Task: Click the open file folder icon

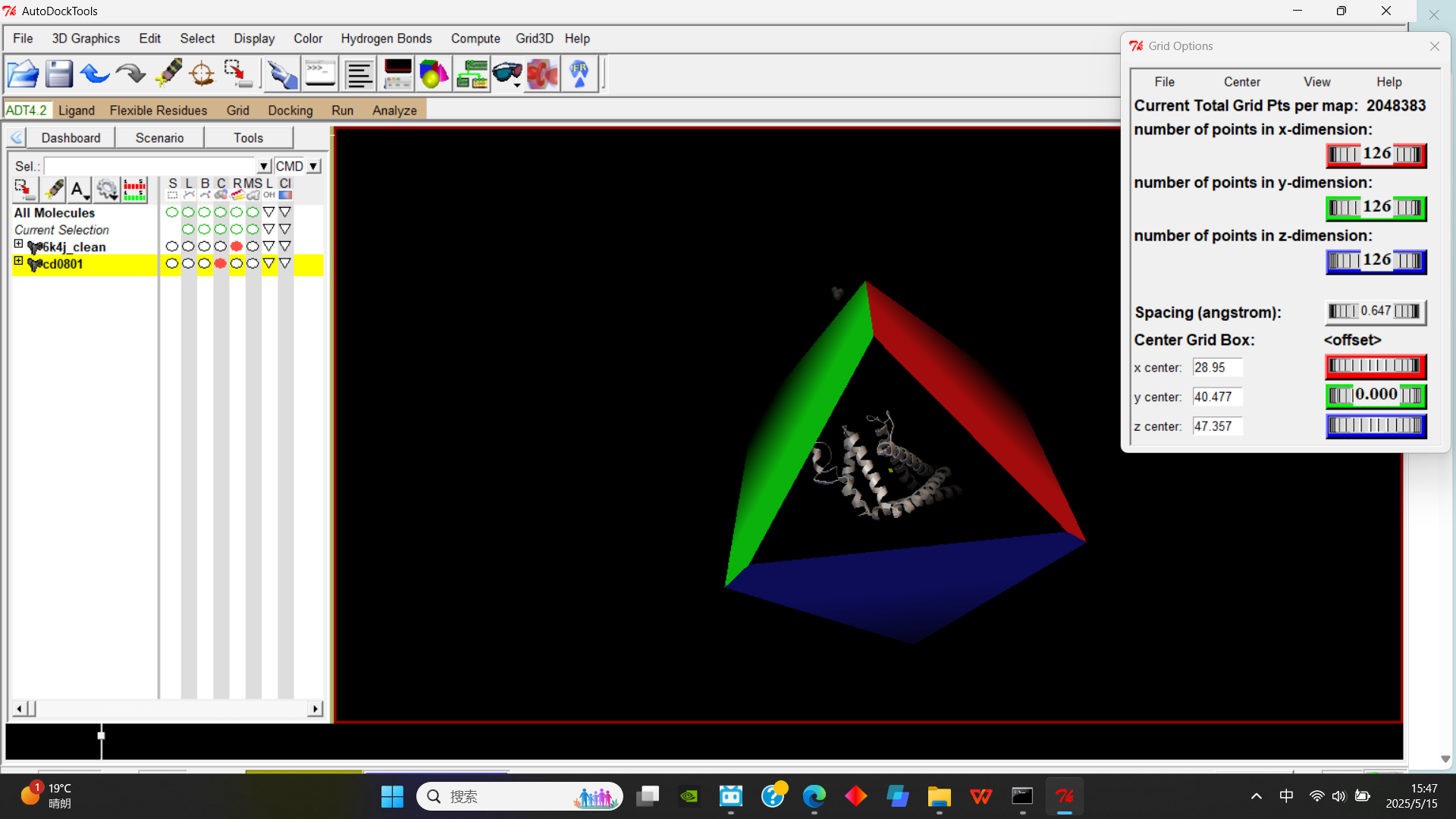Action: click(23, 74)
